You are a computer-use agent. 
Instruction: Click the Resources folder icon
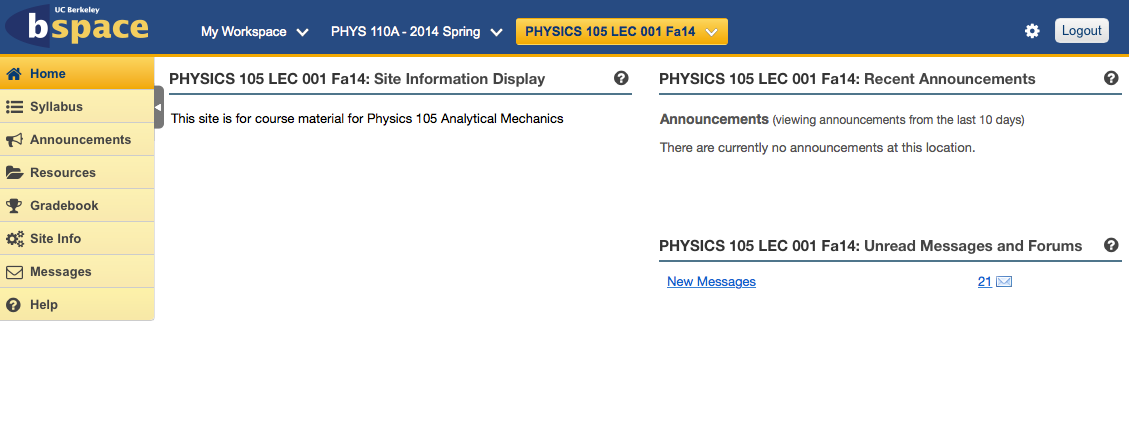(x=14, y=173)
